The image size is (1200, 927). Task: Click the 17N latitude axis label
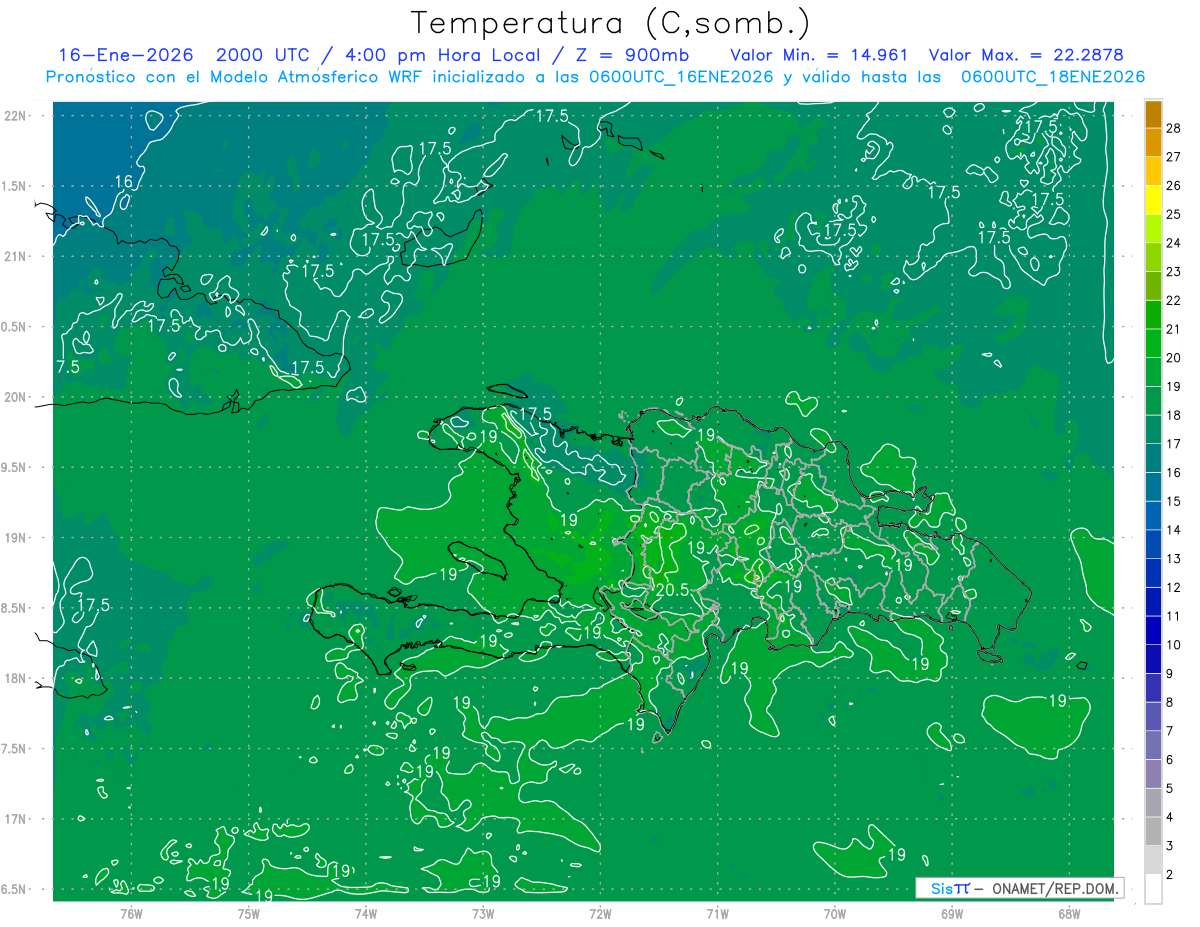(16, 819)
